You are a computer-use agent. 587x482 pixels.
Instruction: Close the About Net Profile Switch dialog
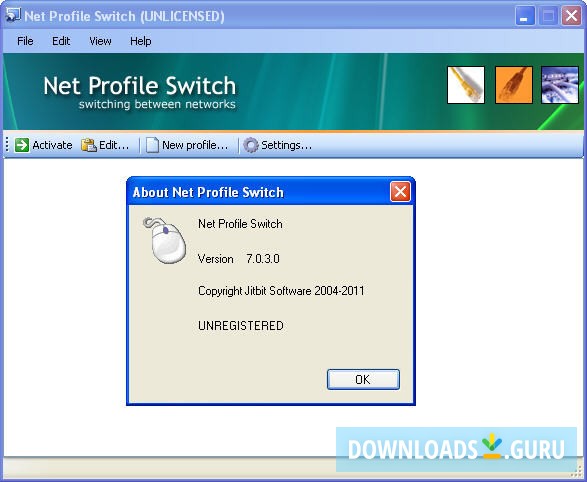[400, 192]
